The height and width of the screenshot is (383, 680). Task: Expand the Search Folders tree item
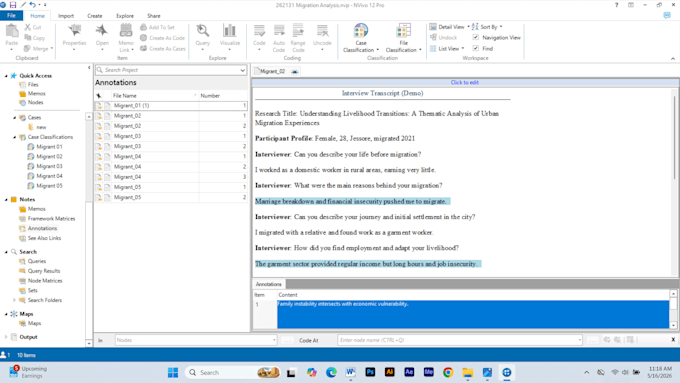click(x=14, y=300)
